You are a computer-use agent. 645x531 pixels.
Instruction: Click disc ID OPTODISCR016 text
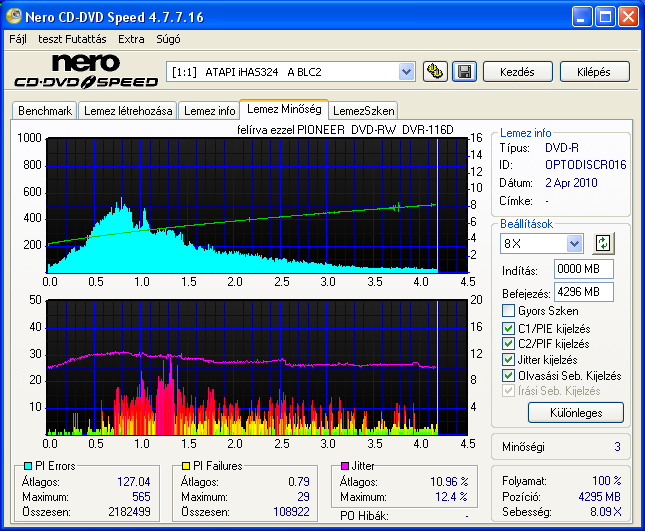click(585, 165)
